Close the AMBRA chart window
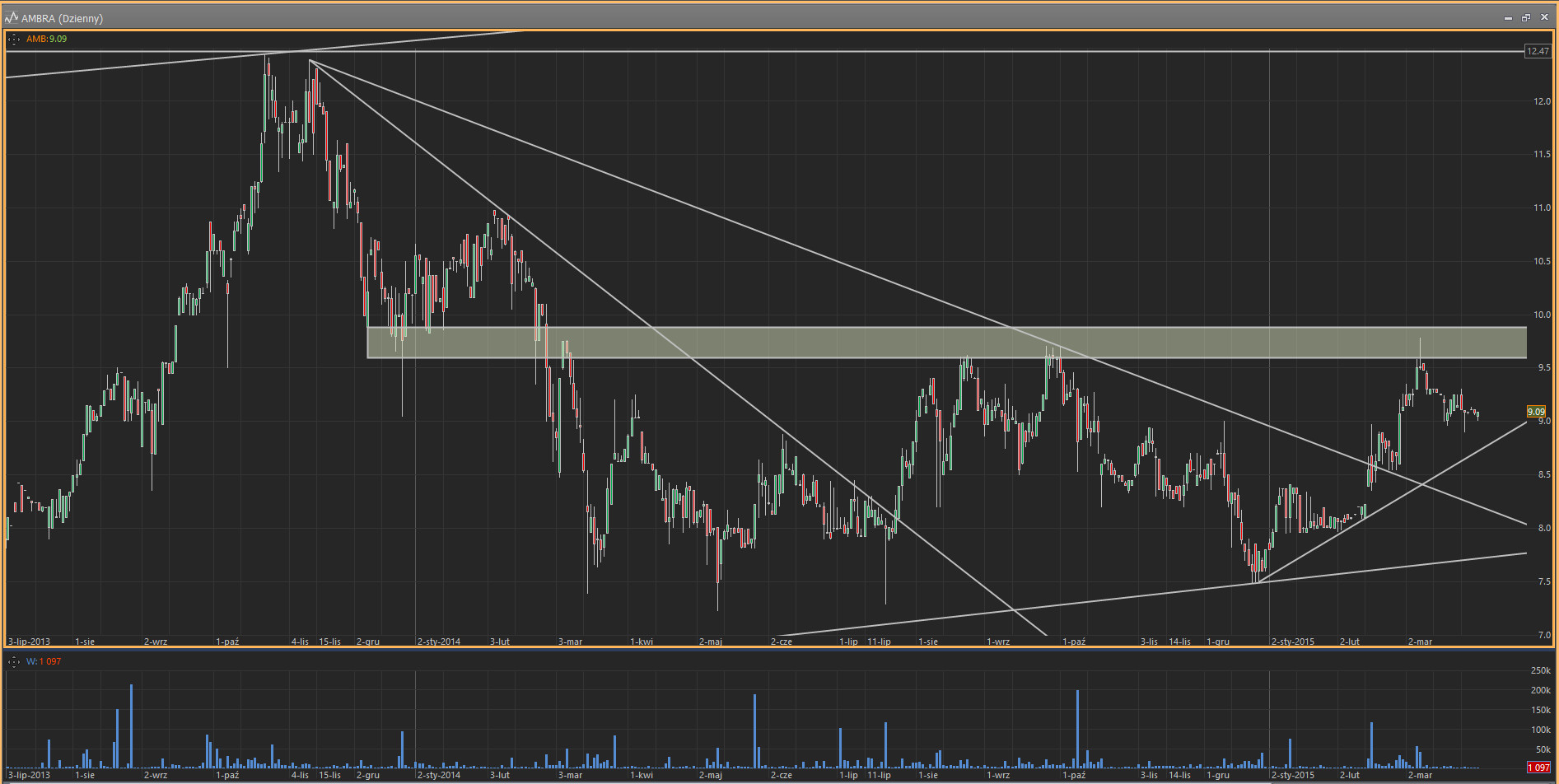 1544,17
